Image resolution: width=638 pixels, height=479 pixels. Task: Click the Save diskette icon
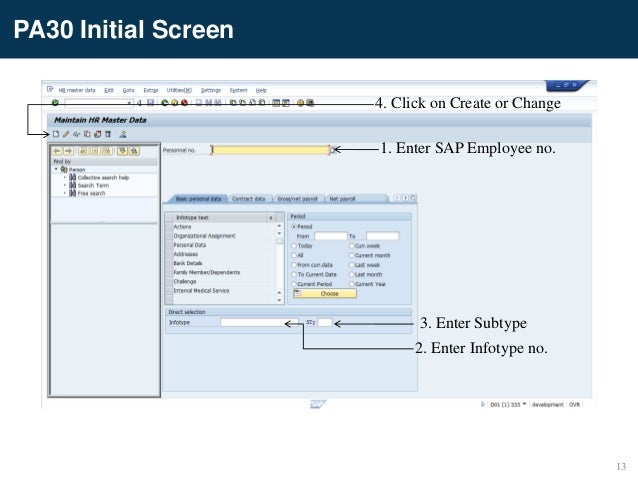[x=150, y=102]
